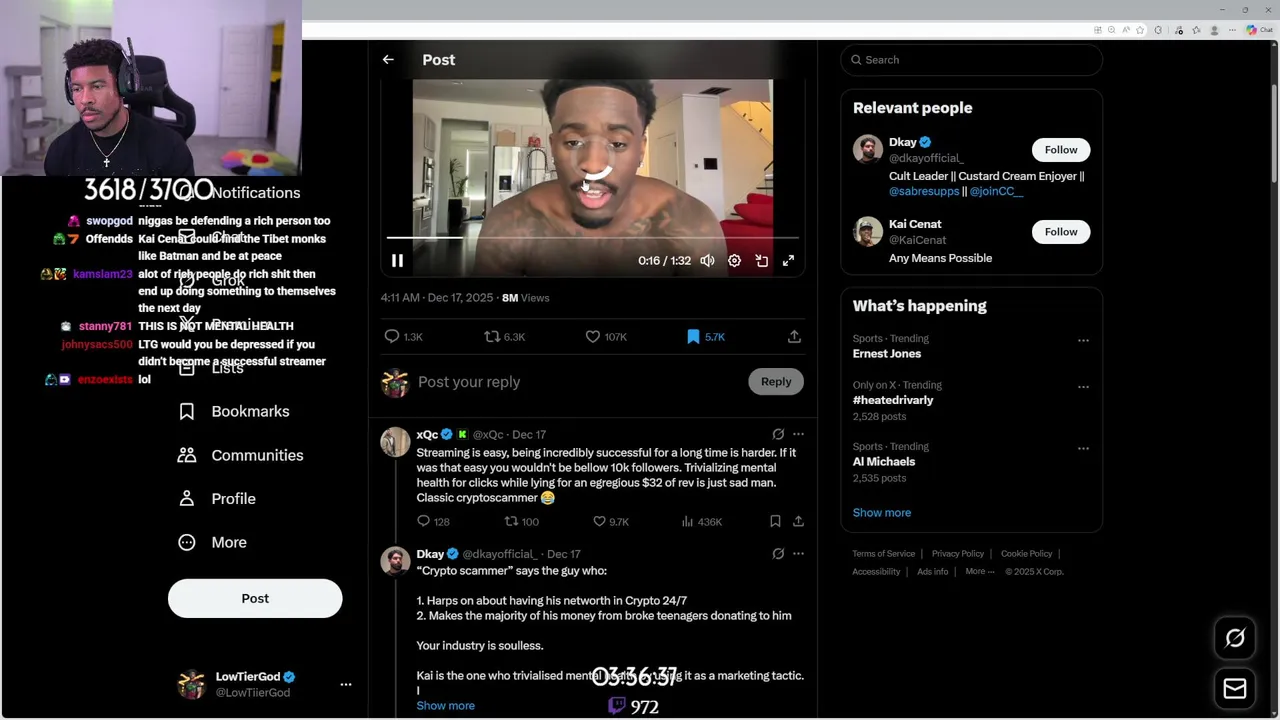Open options for Ernest Jones trend

click(1083, 341)
